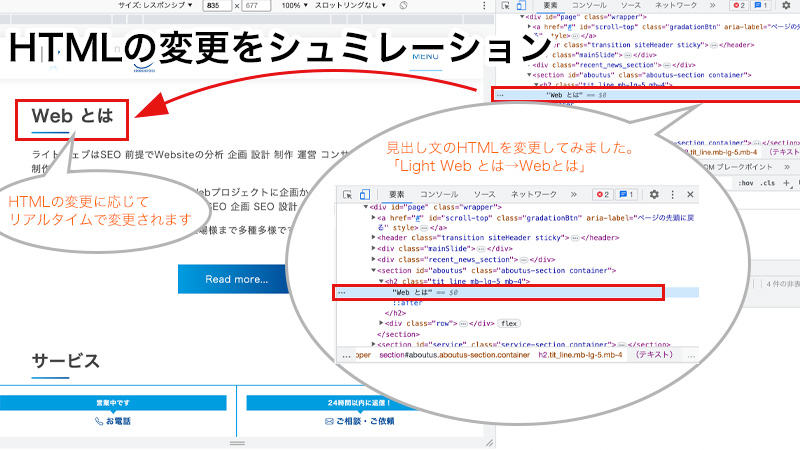Open the MENU link in the page header
The image size is (800, 450).
426,57
